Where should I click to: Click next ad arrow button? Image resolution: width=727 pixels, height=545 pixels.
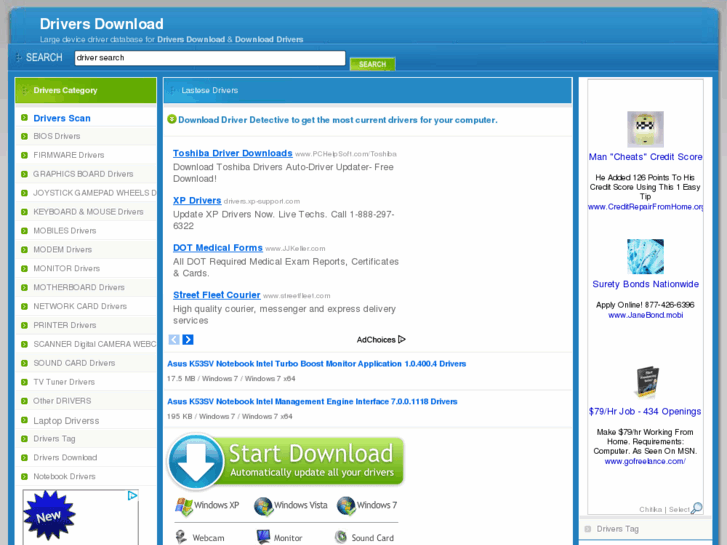[188, 340]
